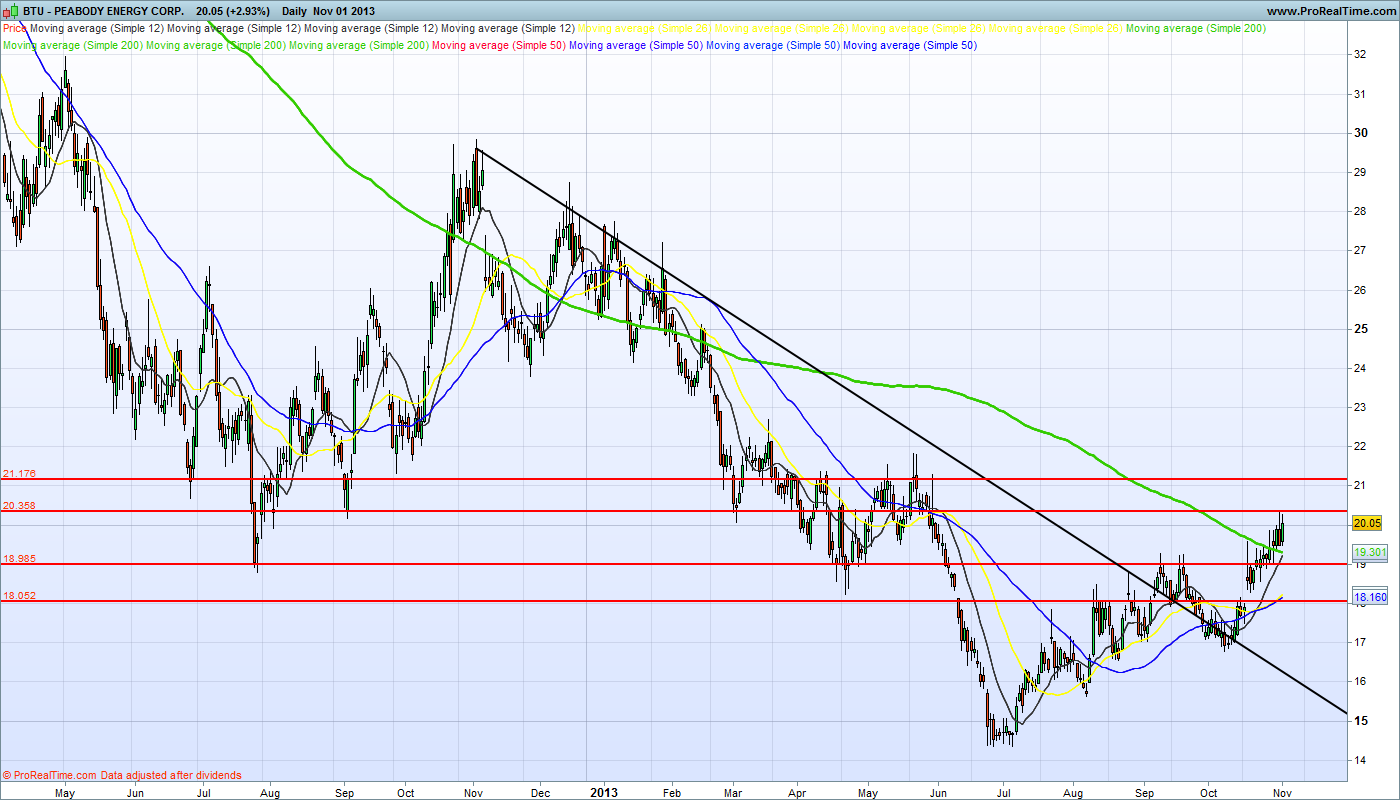Click the 18.985 horizontal line label
1400x800 pixels.
pyautogui.click(x=20, y=558)
